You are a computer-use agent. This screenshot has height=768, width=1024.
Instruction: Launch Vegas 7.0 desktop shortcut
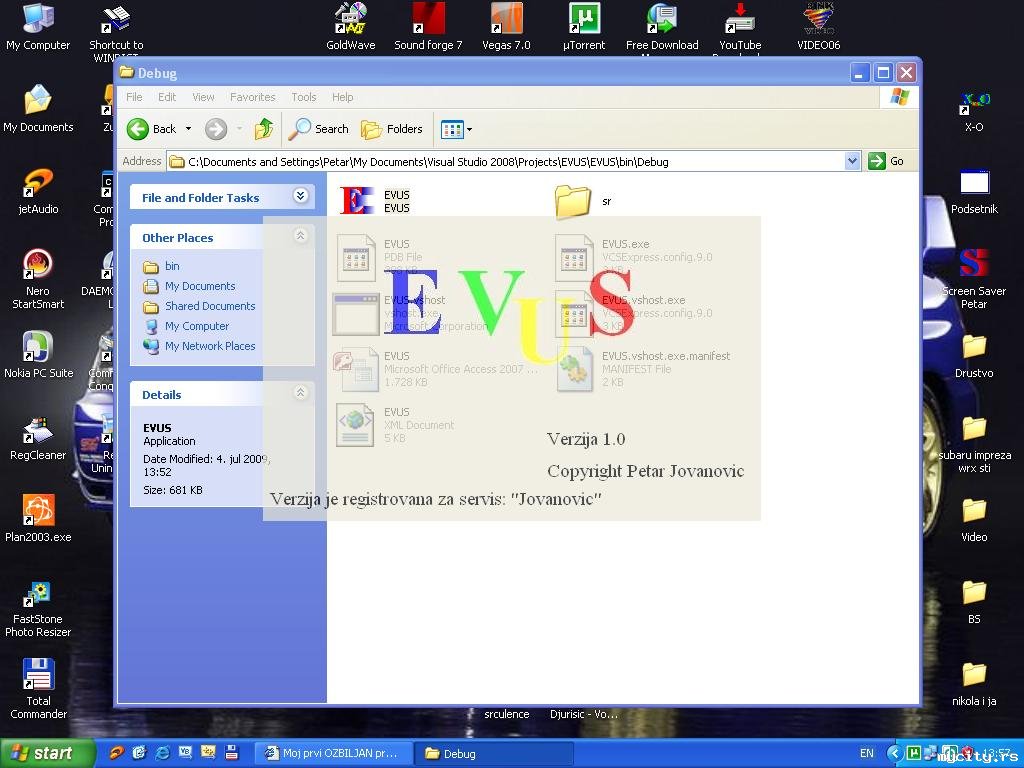point(506,26)
